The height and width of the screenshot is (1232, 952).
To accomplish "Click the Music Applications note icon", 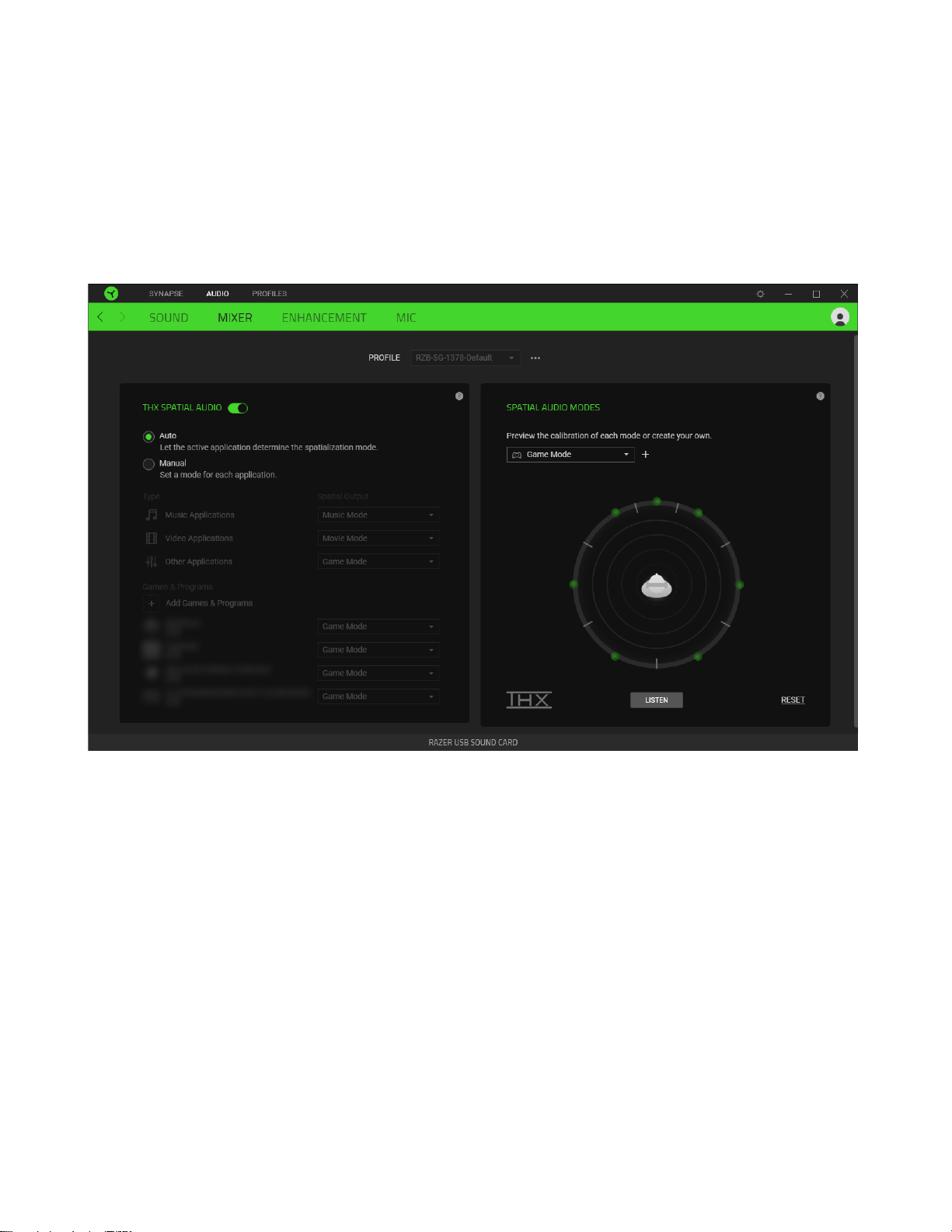I will [x=152, y=515].
